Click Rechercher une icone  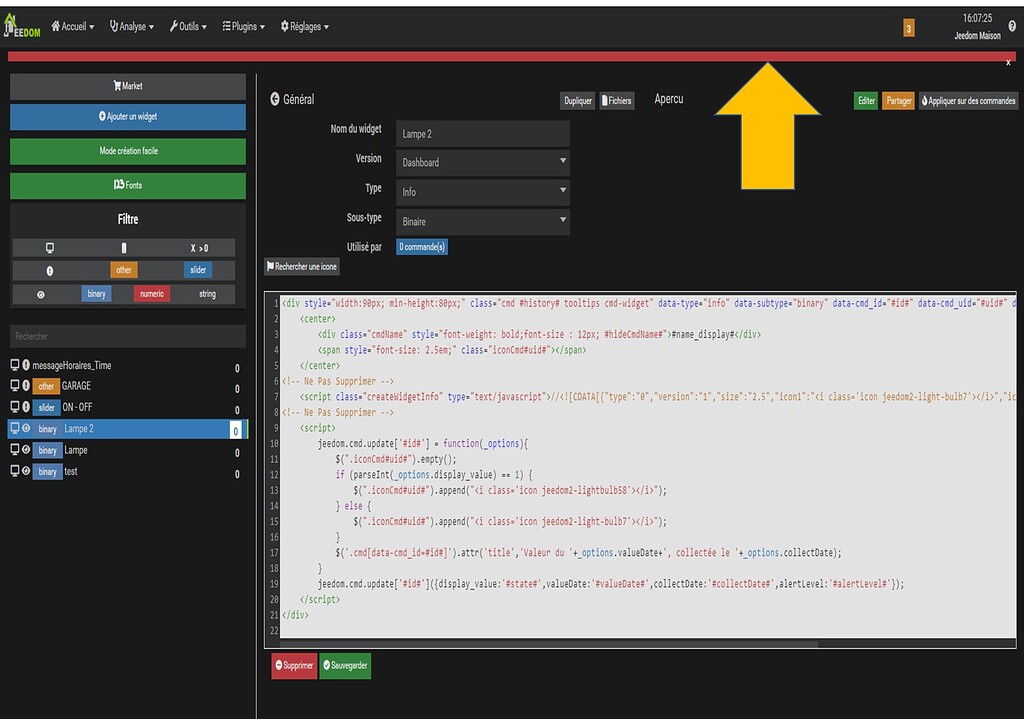[302, 266]
